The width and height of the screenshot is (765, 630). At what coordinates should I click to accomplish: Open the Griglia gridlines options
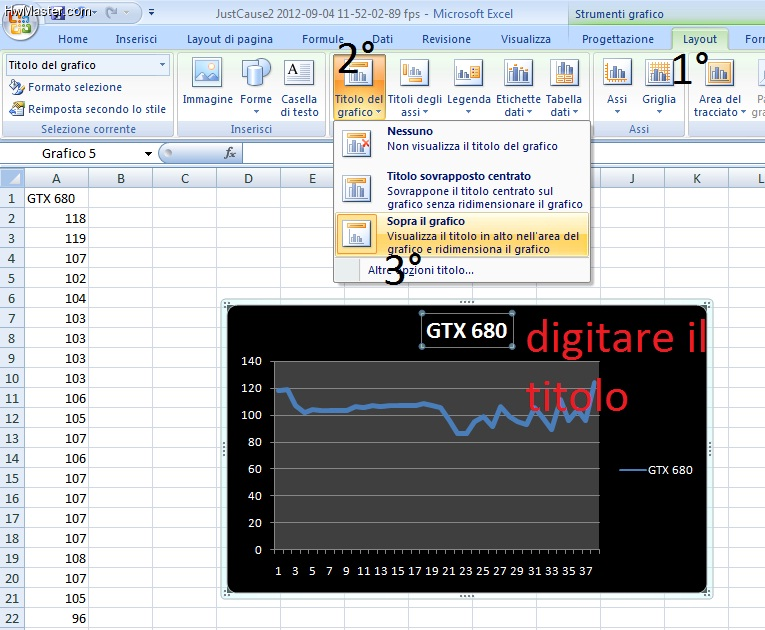[659, 87]
